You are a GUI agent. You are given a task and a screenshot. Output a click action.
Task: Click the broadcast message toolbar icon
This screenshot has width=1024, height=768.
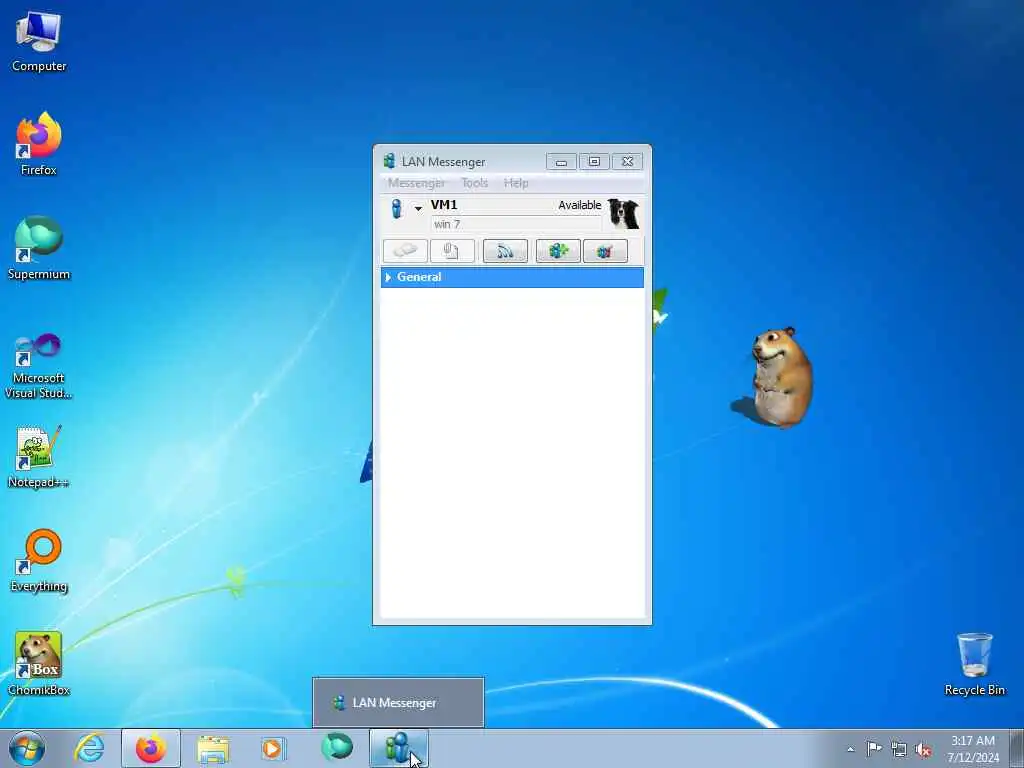pyautogui.click(x=505, y=251)
